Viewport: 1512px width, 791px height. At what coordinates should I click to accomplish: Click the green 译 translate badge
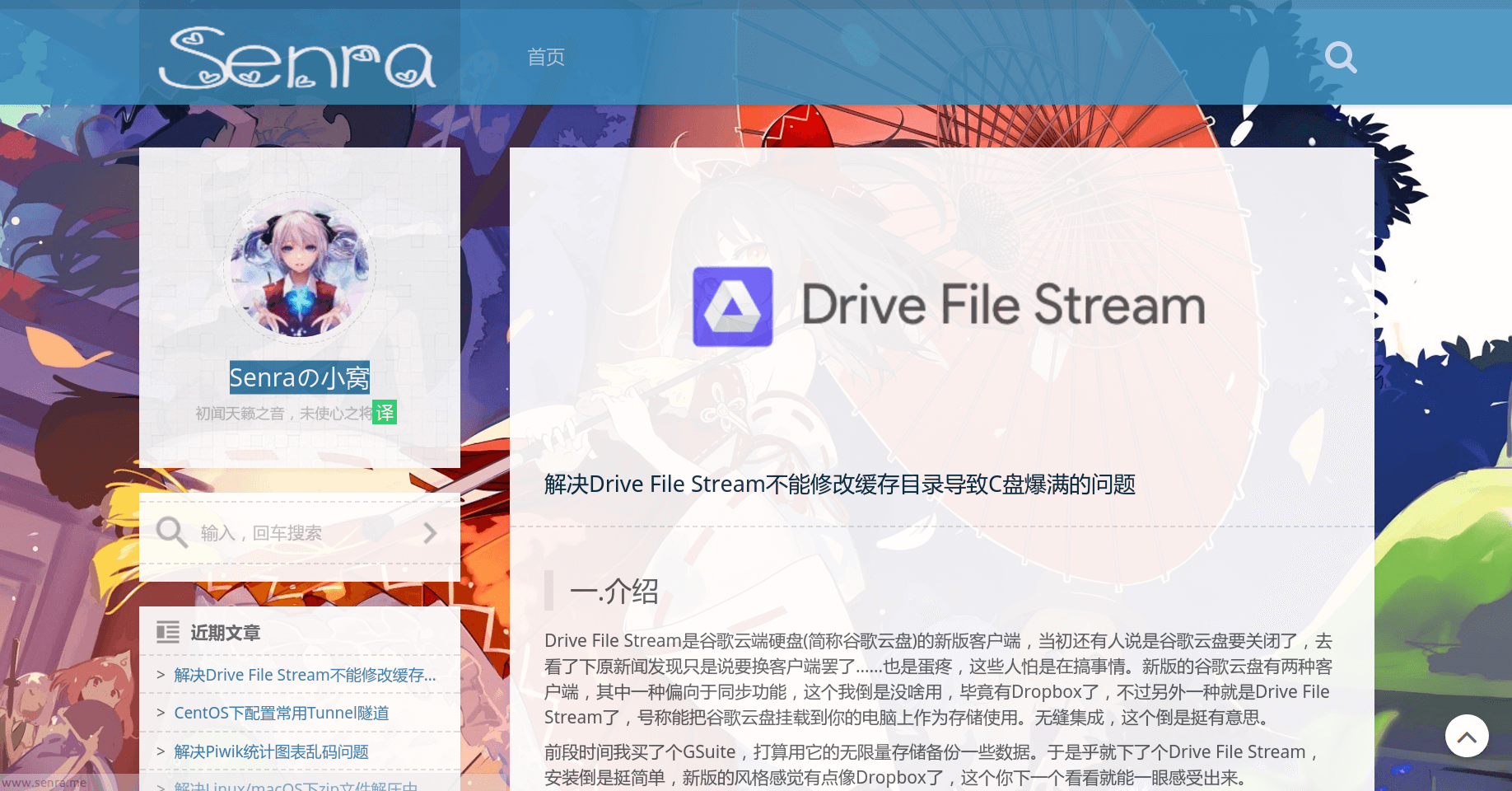(385, 412)
